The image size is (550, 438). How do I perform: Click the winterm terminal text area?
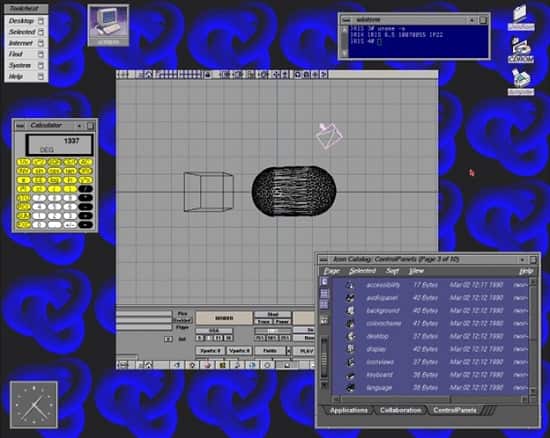[418, 41]
